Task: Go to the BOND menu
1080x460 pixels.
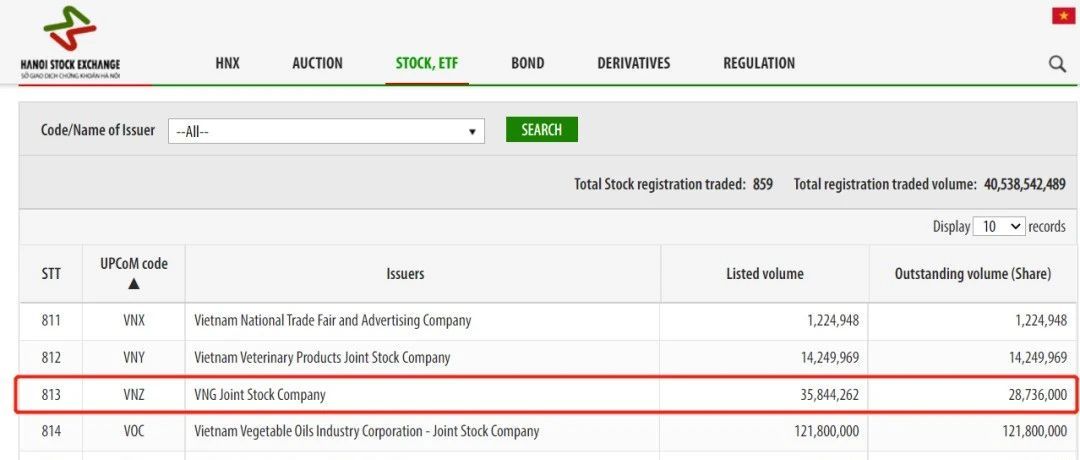Action: tap(527, 63)
